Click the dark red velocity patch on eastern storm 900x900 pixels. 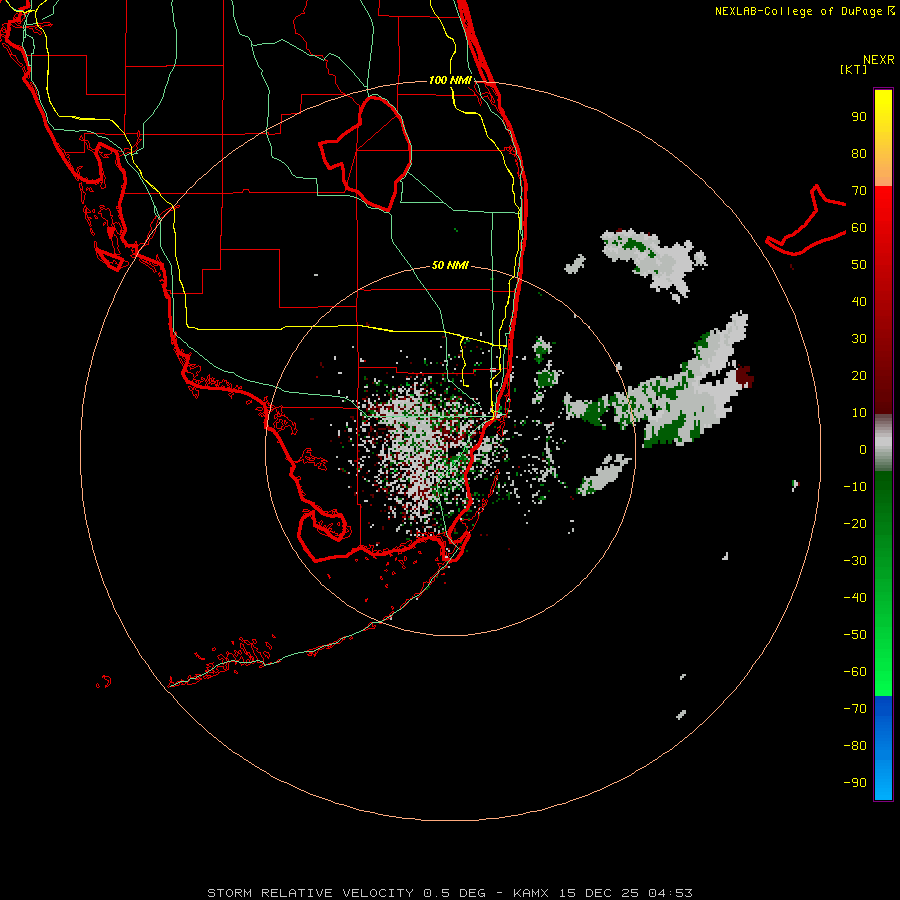point(744,377)
